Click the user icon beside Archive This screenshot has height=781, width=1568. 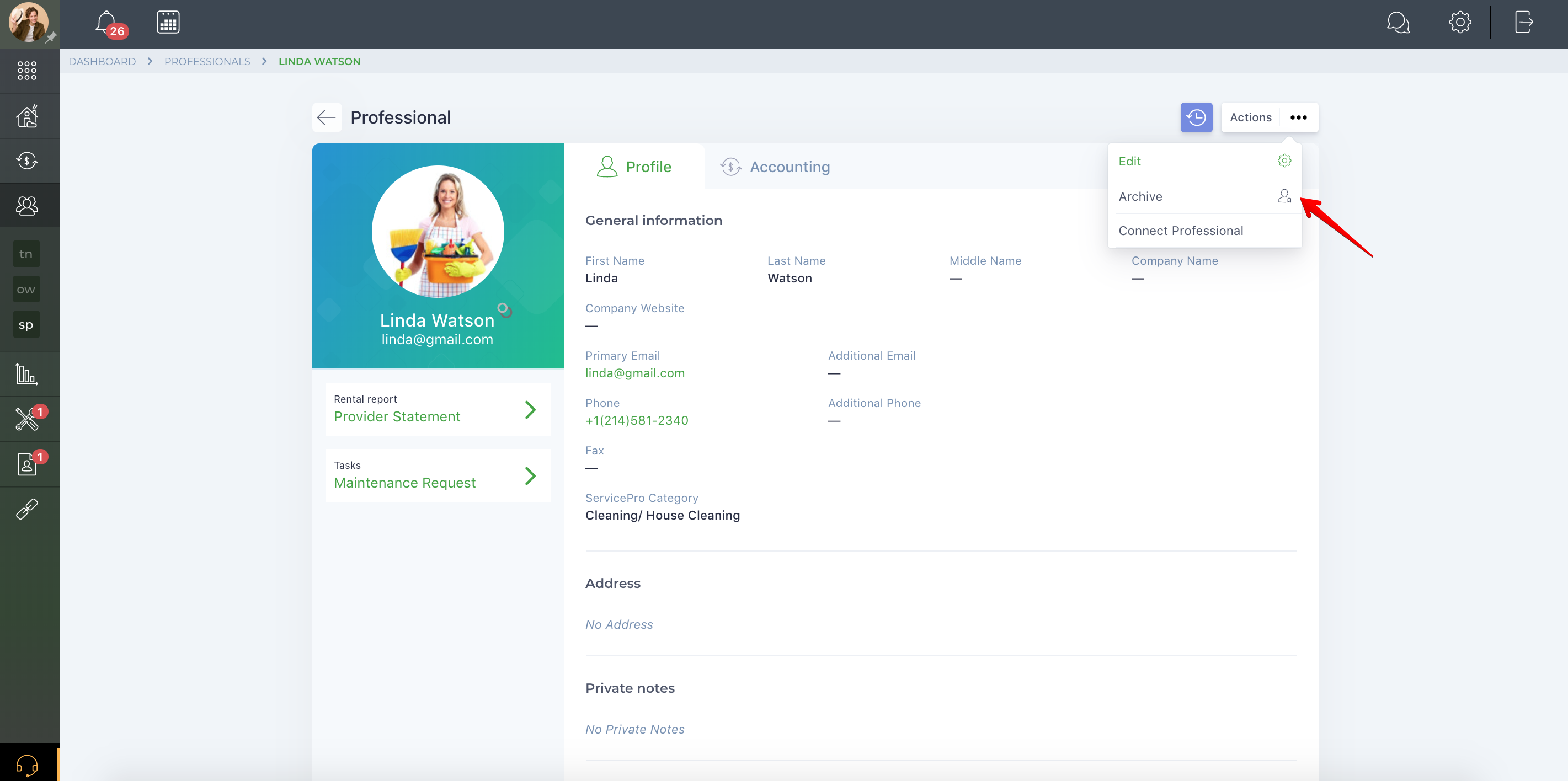[1284, 196]
